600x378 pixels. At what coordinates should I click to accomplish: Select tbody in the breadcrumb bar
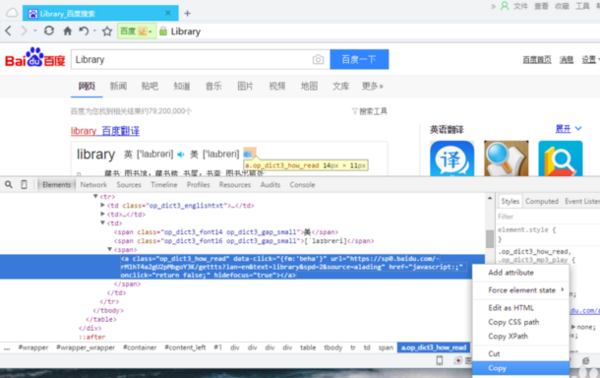pos(333,347)
